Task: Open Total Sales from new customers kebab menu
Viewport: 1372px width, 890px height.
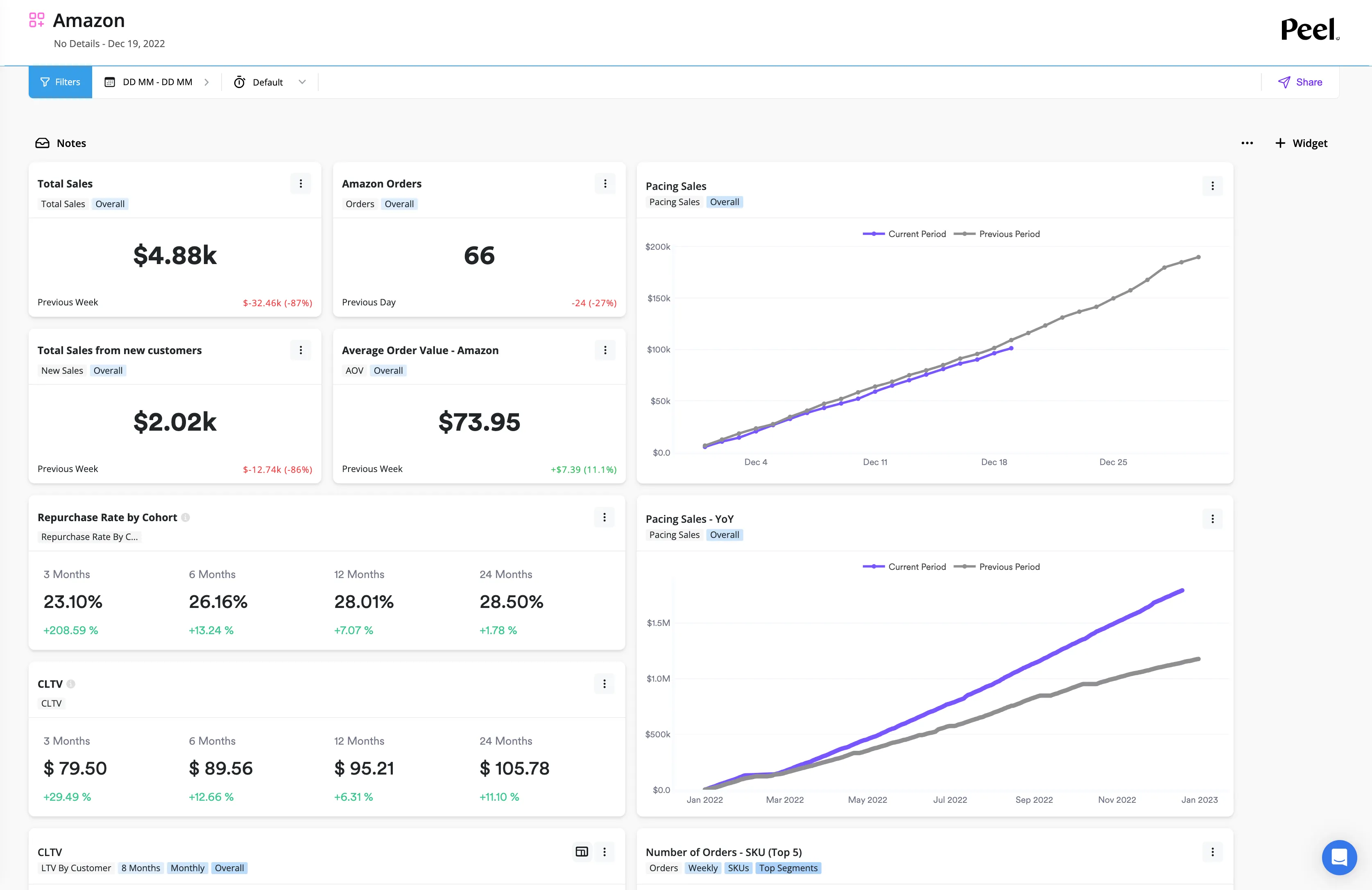Action: pos(300,350)
